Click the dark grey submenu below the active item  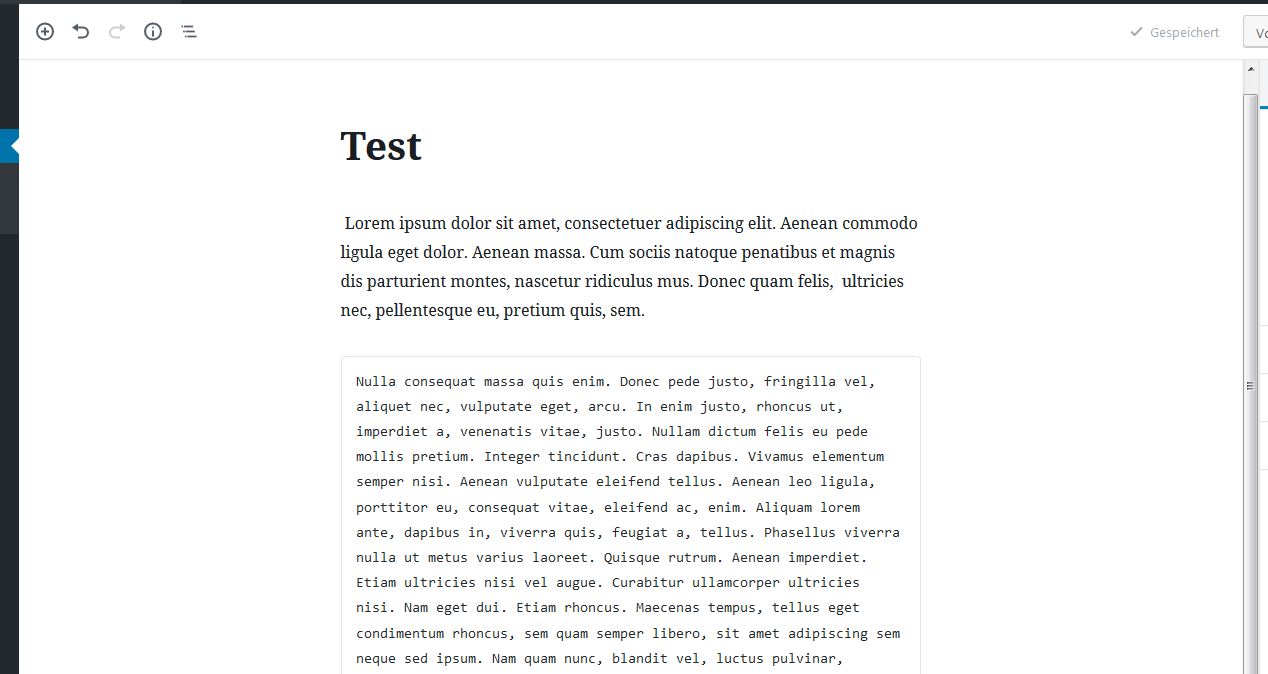pos(9,198)
